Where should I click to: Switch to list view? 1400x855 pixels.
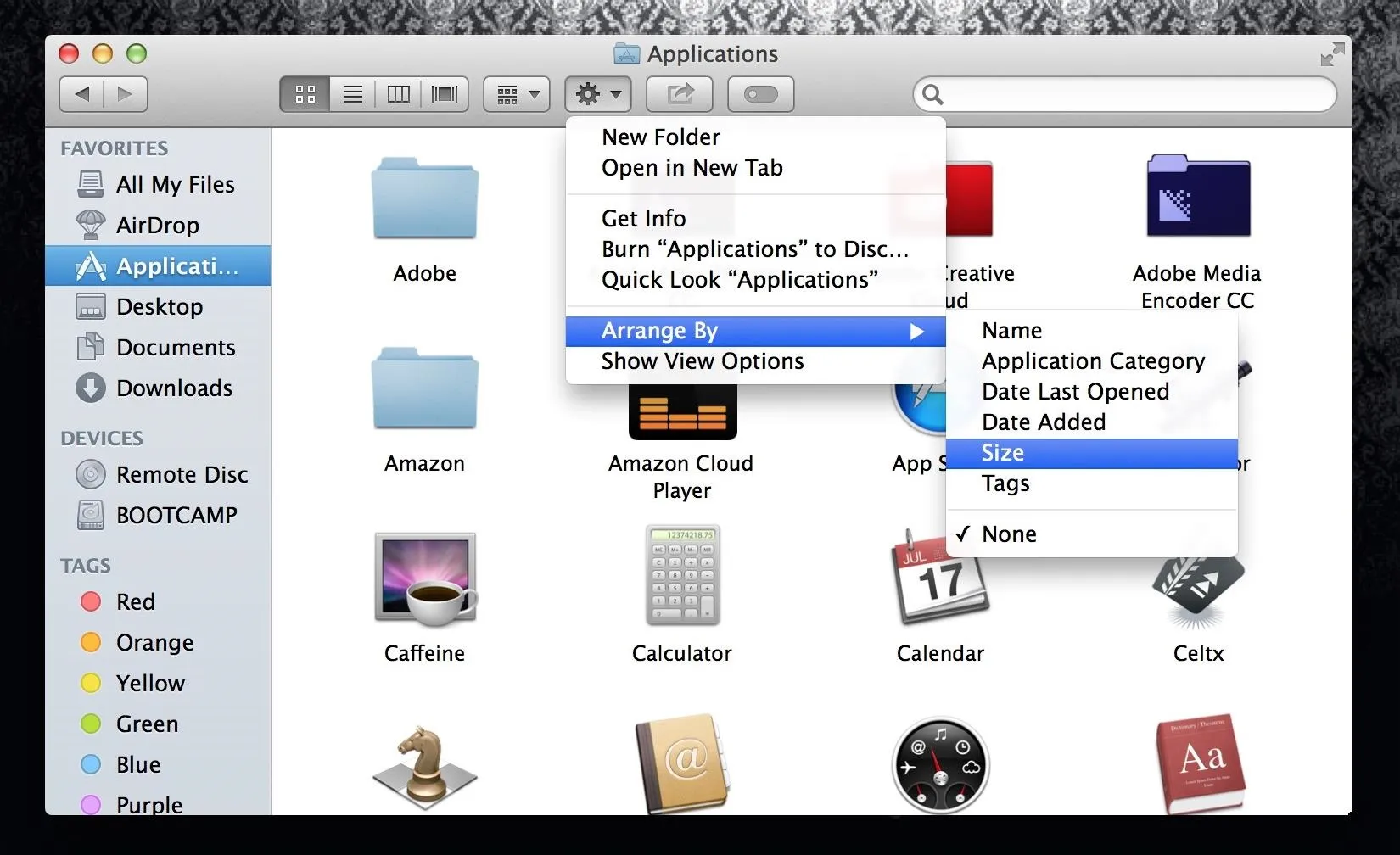353,94
